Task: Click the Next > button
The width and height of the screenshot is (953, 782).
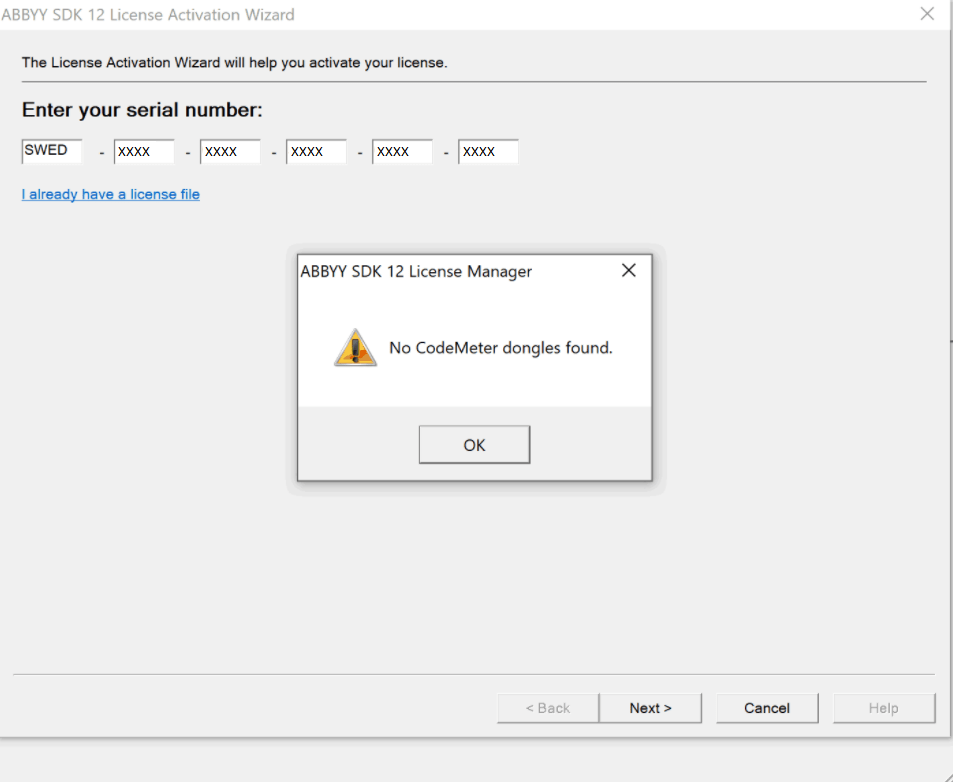Action: point(650,707)
